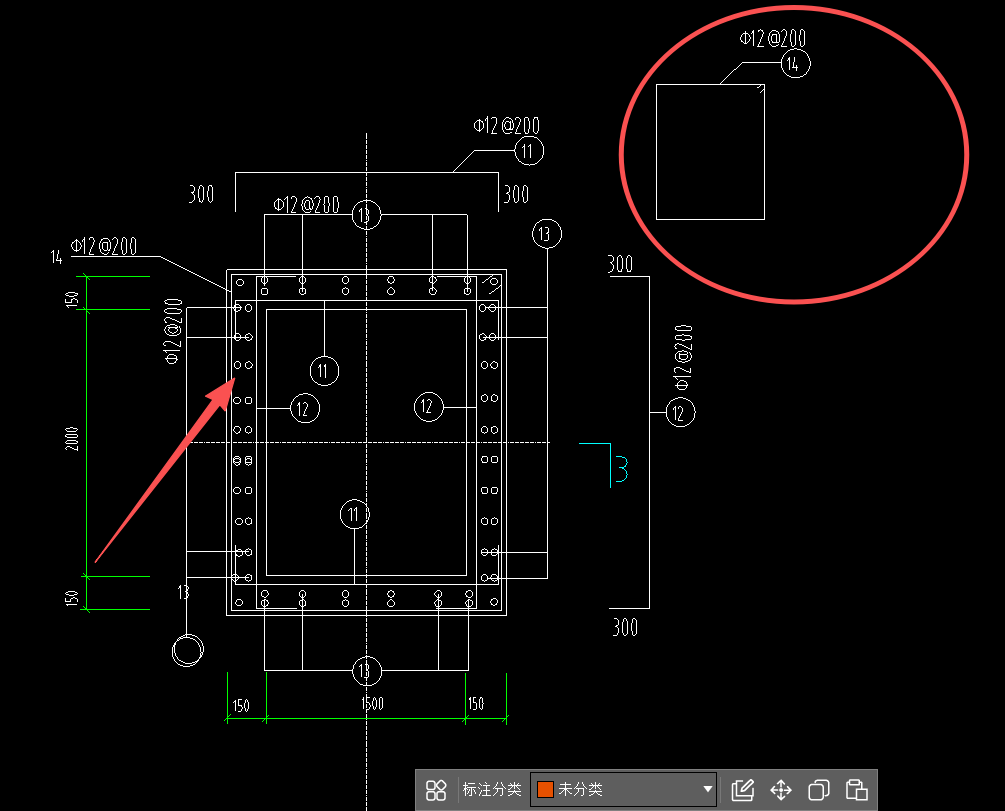1005x811 pixels.
Task: Select 300 text left of top bracket
Action: [x=201, y=194]
